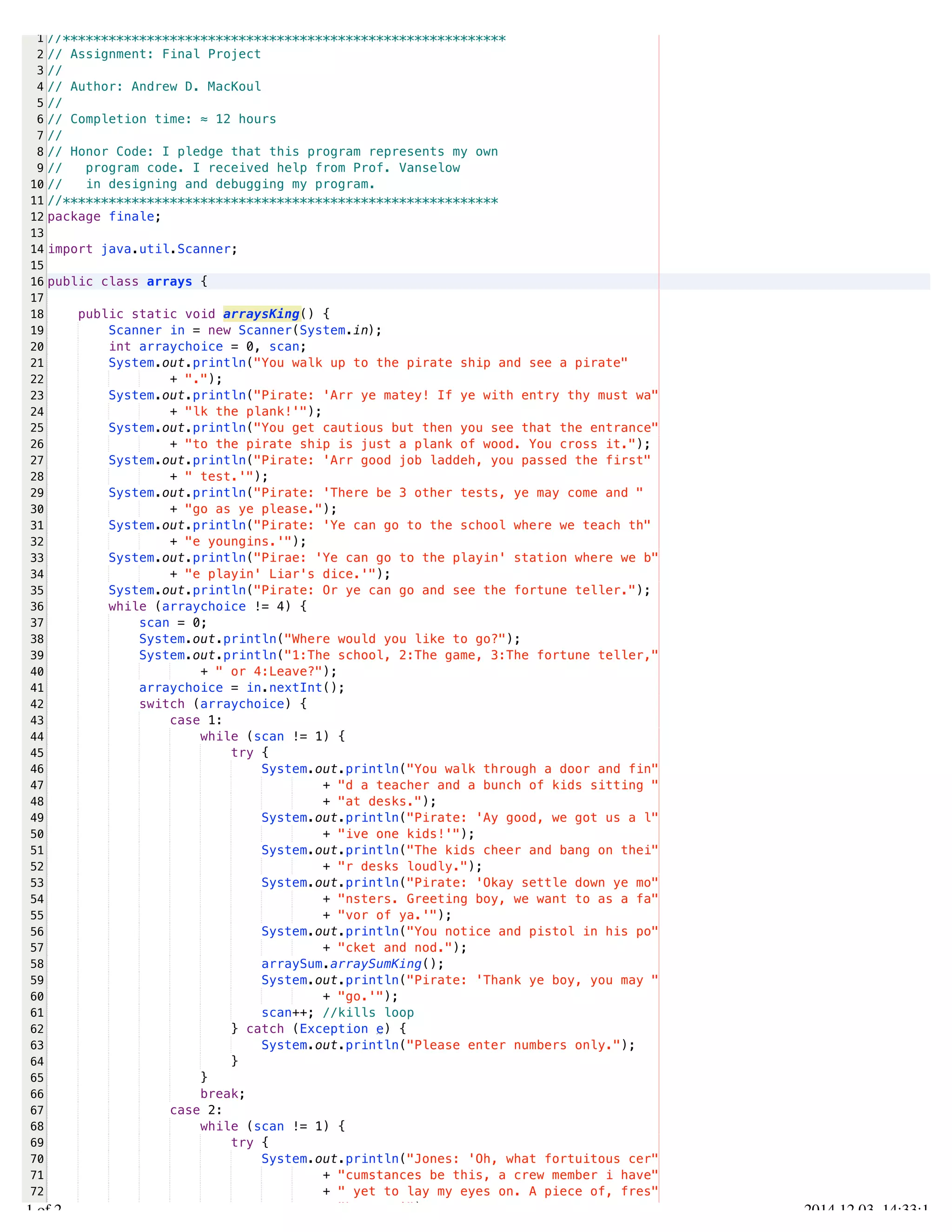Click the 'break;' statement on line 66
The height and width of the screenshot is (1232, 952).
tap(223, 1094)
